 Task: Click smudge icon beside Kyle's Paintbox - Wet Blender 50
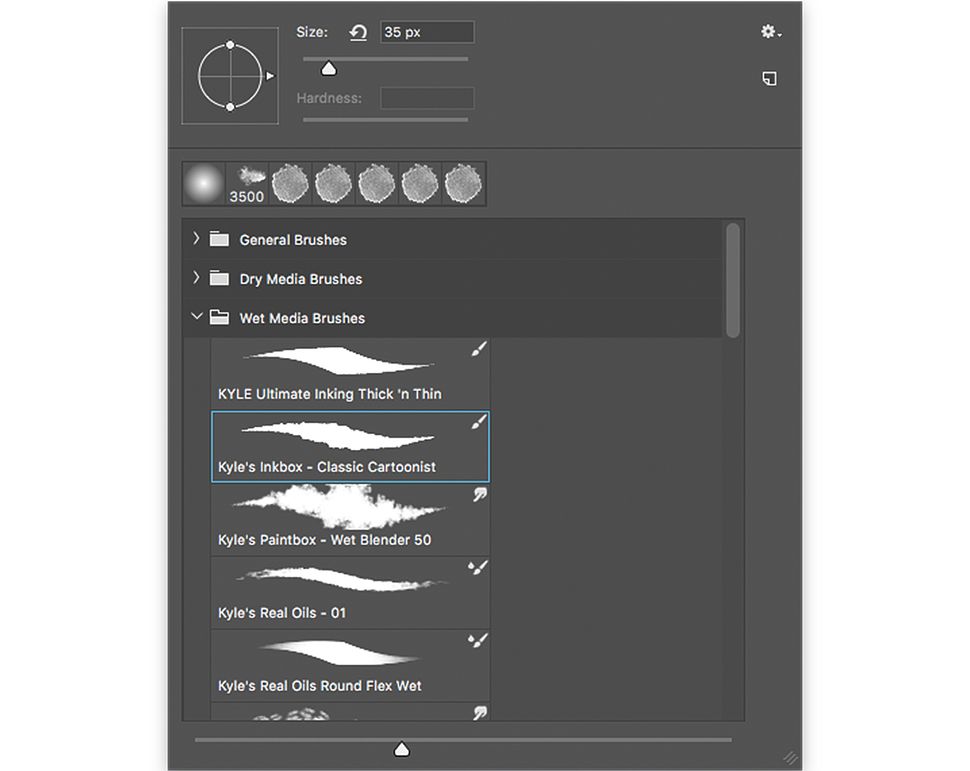tap(479, 494)
